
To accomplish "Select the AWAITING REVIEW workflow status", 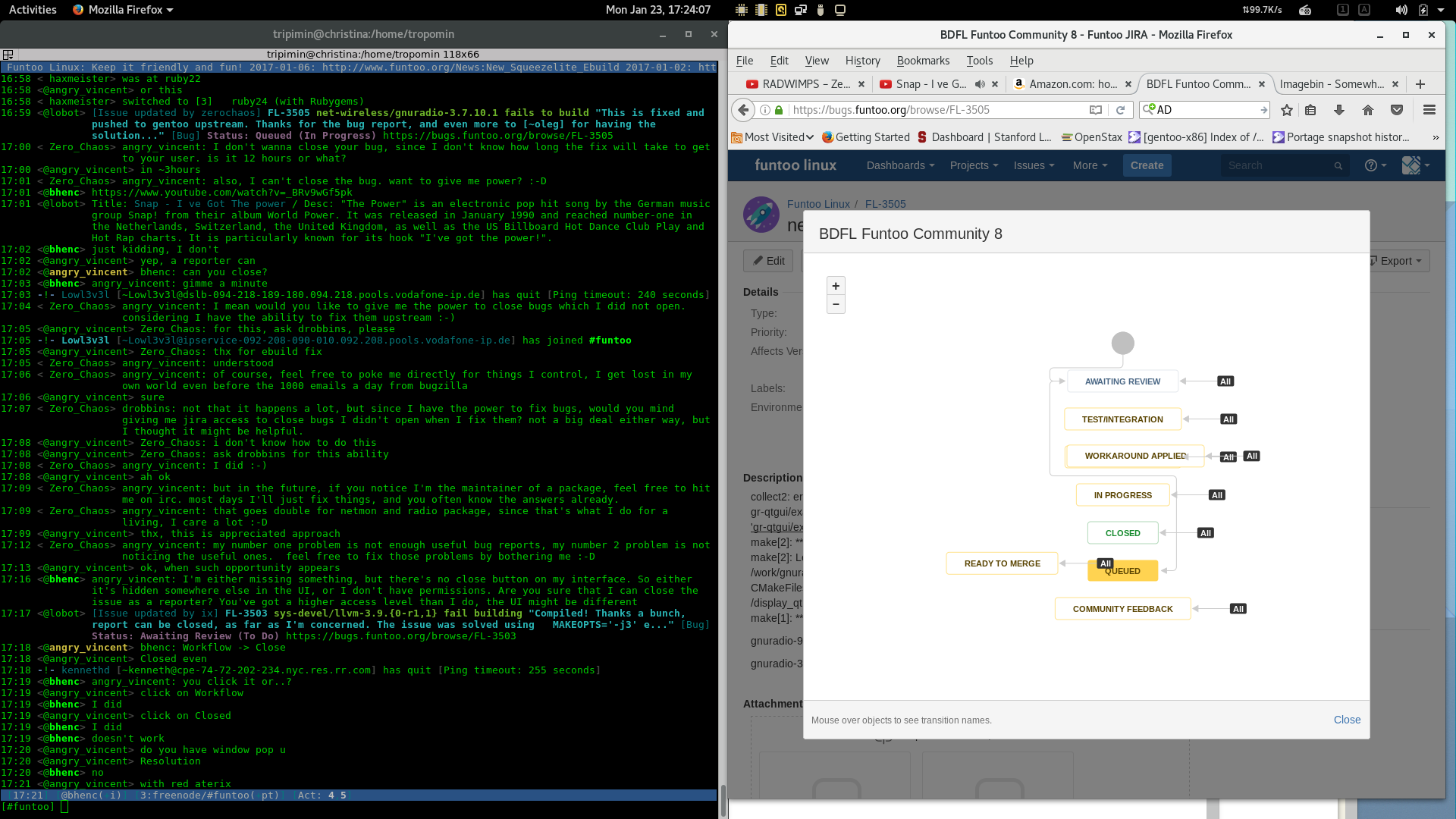I will tap(1122, 381).
